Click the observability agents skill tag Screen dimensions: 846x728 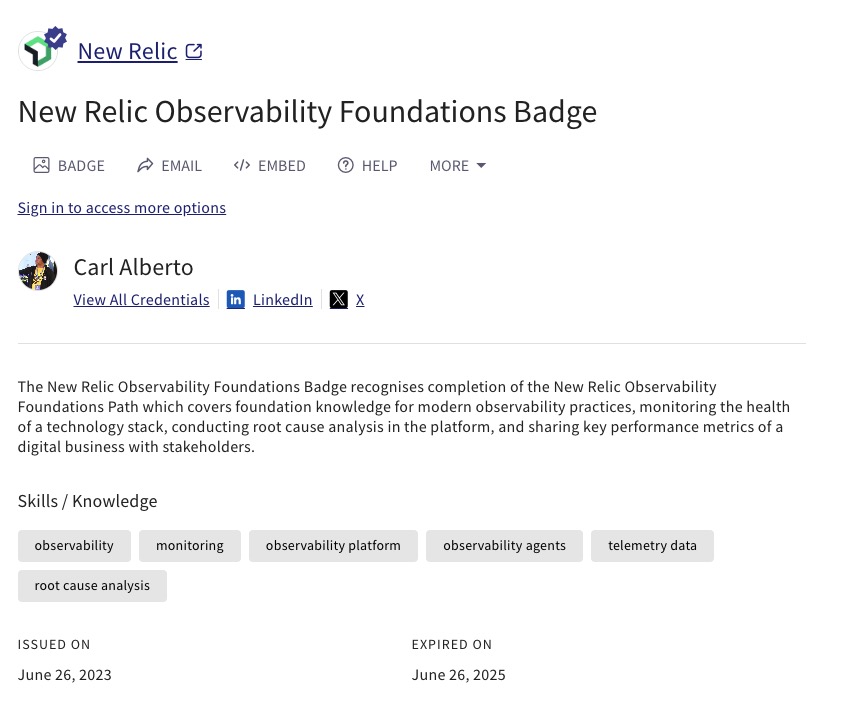coord(504,546)
